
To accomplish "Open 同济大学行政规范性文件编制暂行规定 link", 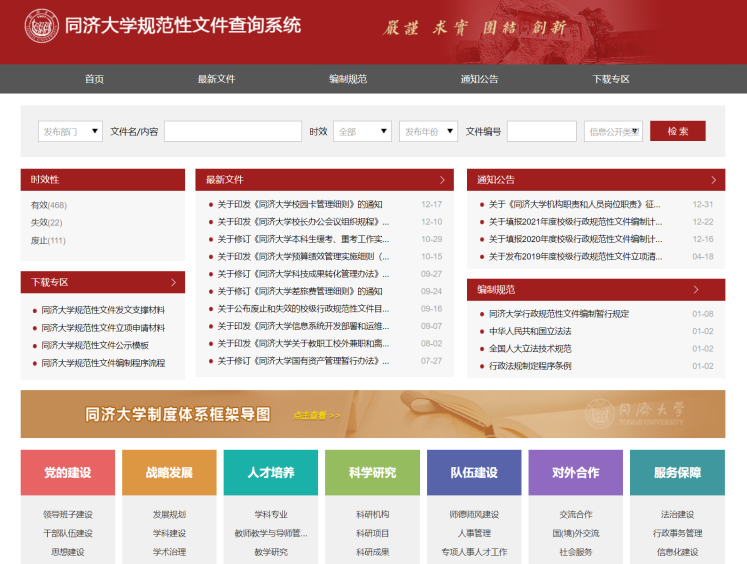I will pyautogui.click(x=559, y=314).
